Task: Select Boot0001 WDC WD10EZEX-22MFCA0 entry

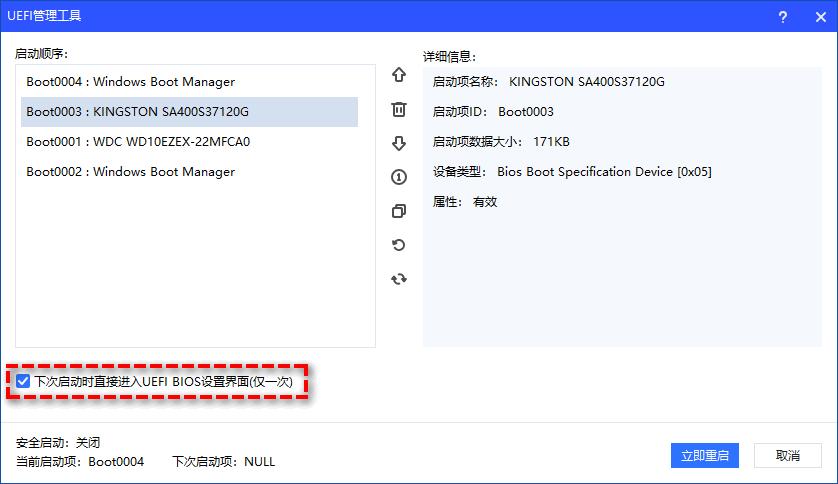Action: [x=138, y=142]
